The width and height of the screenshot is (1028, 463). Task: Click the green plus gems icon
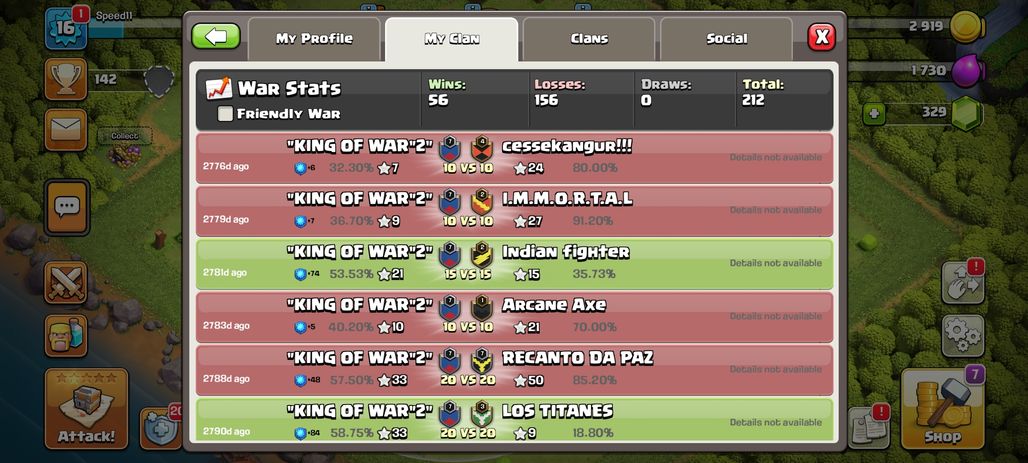(x=873, y=113)
